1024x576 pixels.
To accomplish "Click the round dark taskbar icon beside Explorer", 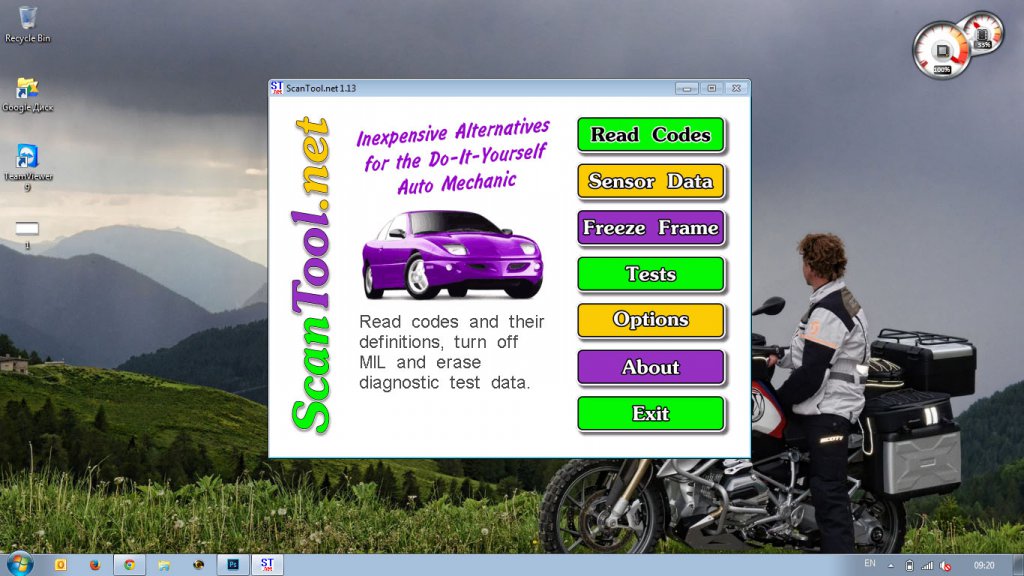I will pyautogui.click(x=199, y=565).
